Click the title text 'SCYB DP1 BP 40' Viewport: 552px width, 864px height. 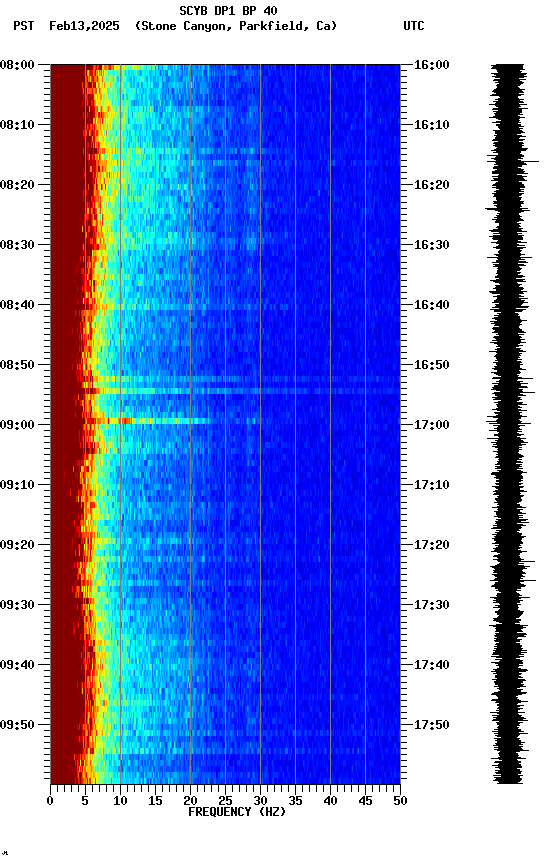coord(228,10)
